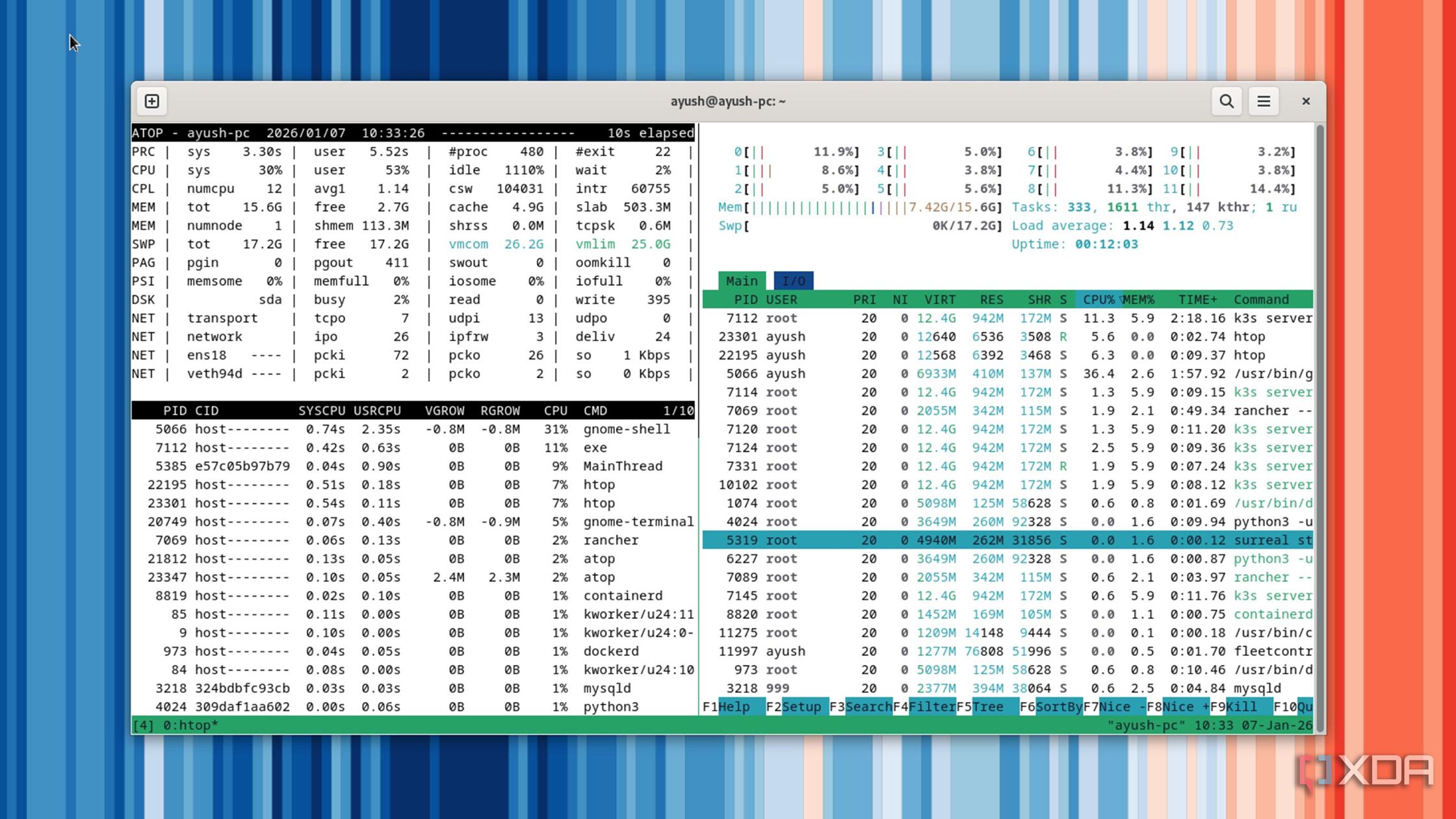Select the mysqld row in htop

1007,688
